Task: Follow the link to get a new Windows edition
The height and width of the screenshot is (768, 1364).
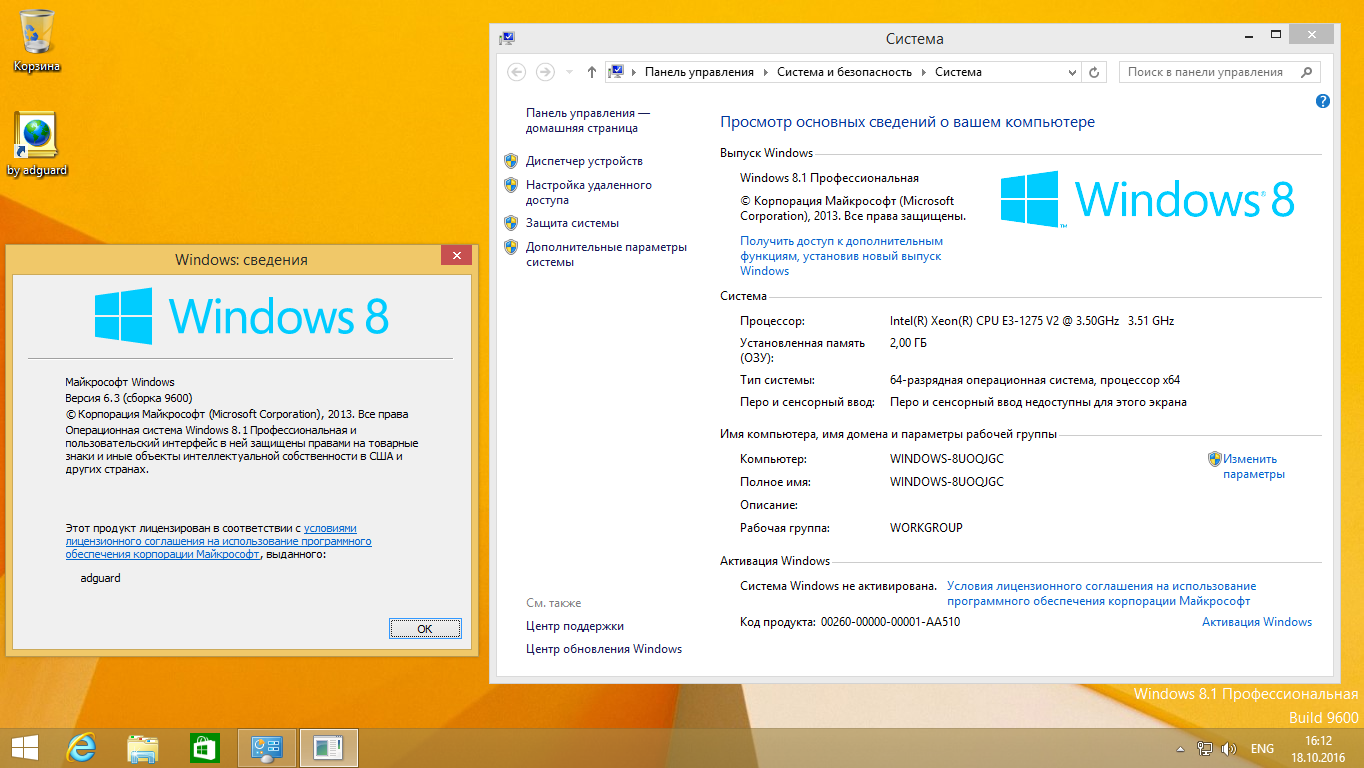Action: [841, 256]
